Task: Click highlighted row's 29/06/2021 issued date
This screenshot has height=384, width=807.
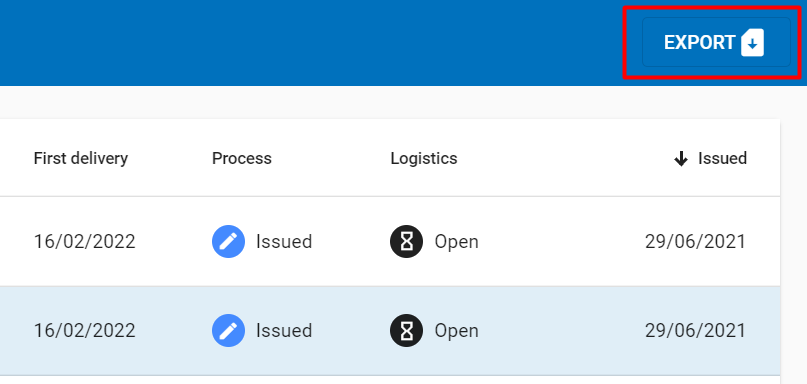Action: point(695,330)
